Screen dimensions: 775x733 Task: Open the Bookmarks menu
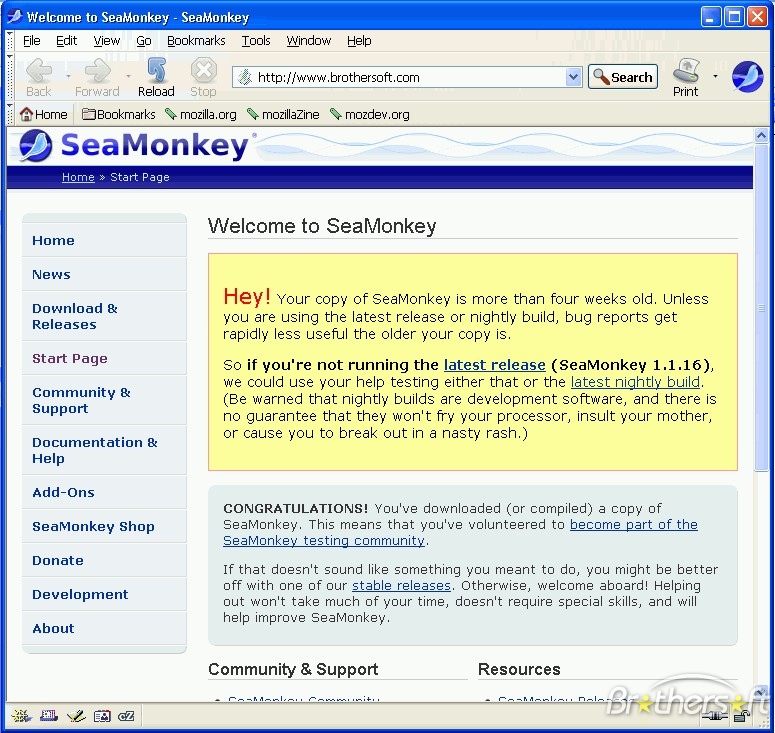pyautogui.click(x=196, y=41)
